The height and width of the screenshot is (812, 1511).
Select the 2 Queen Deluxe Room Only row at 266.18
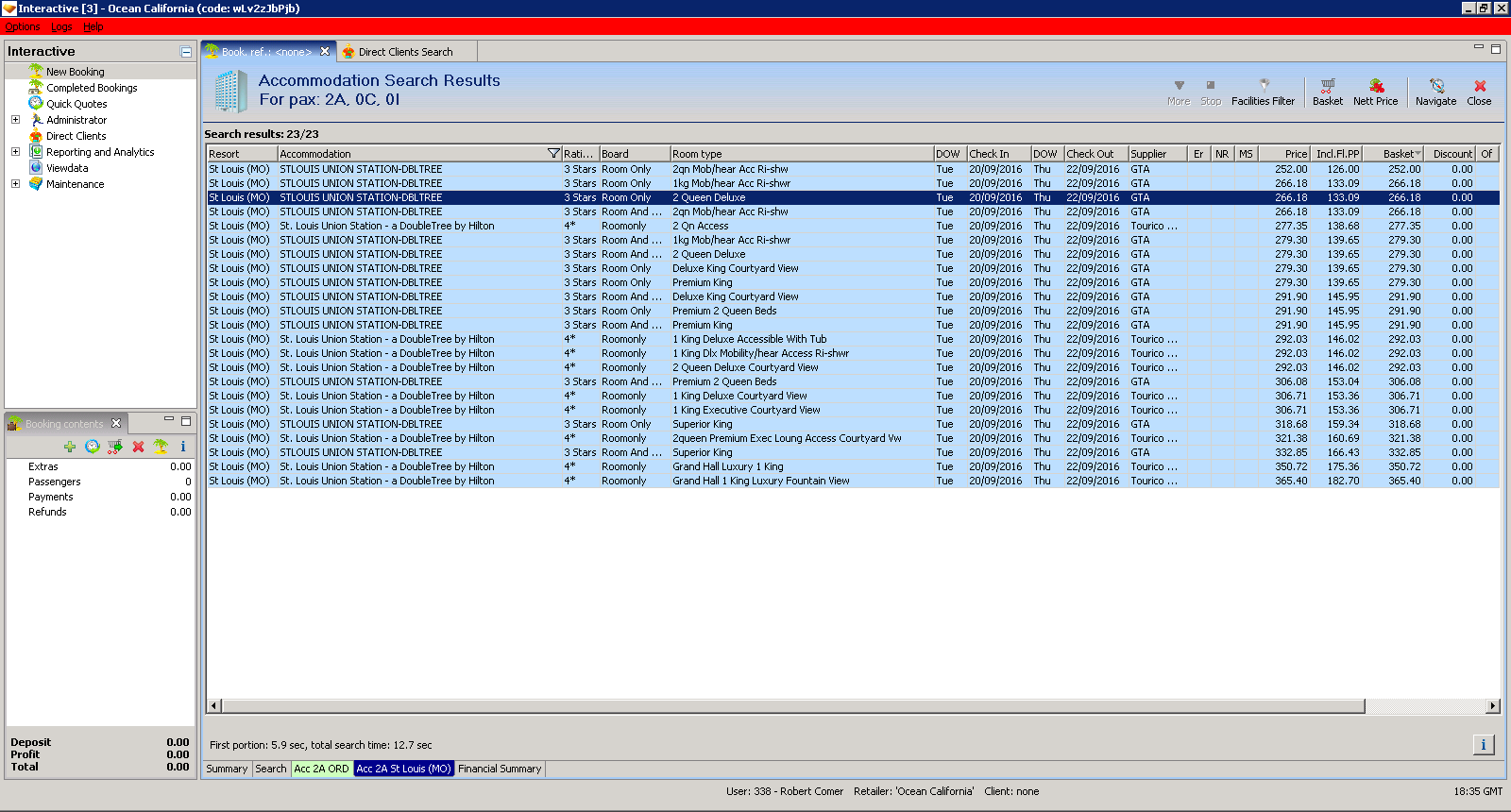pos(853,197)
